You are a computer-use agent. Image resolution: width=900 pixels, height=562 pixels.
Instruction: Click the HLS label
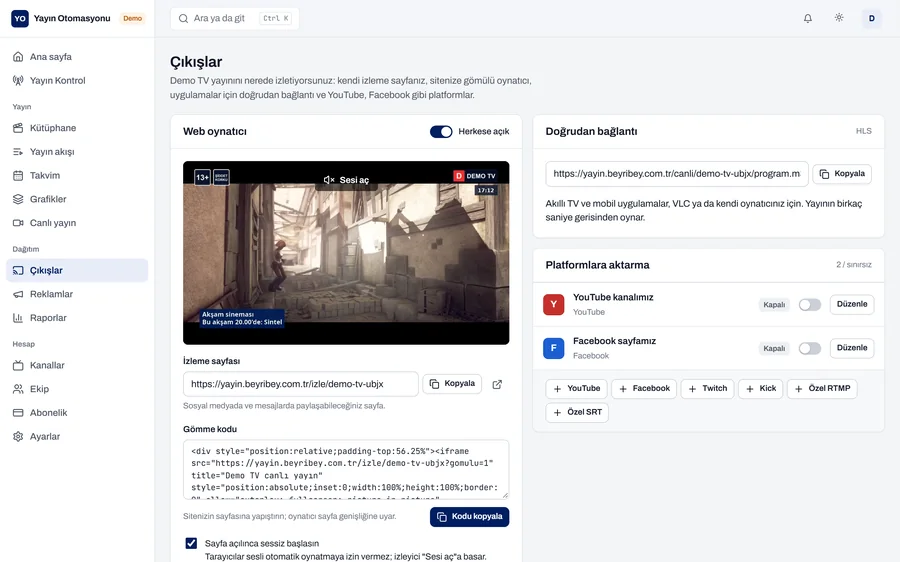click(x=863, y=131)
